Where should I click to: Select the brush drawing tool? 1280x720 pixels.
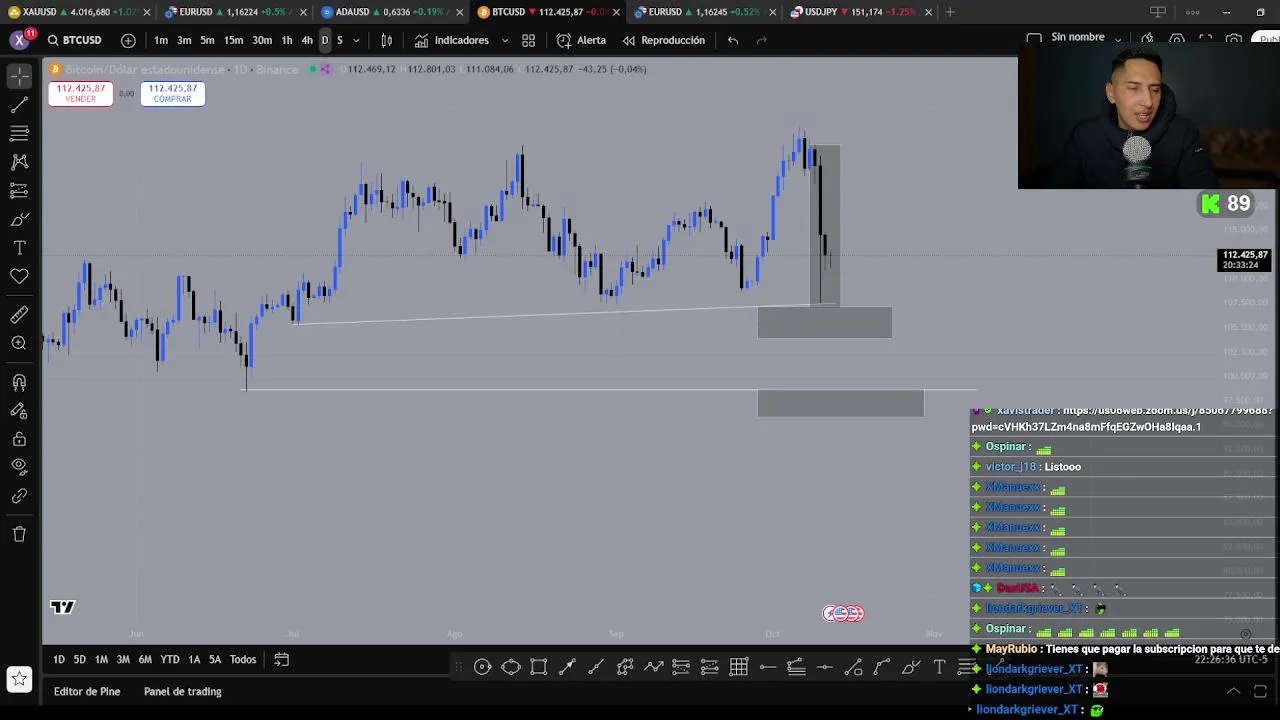(x=19, y=219)
